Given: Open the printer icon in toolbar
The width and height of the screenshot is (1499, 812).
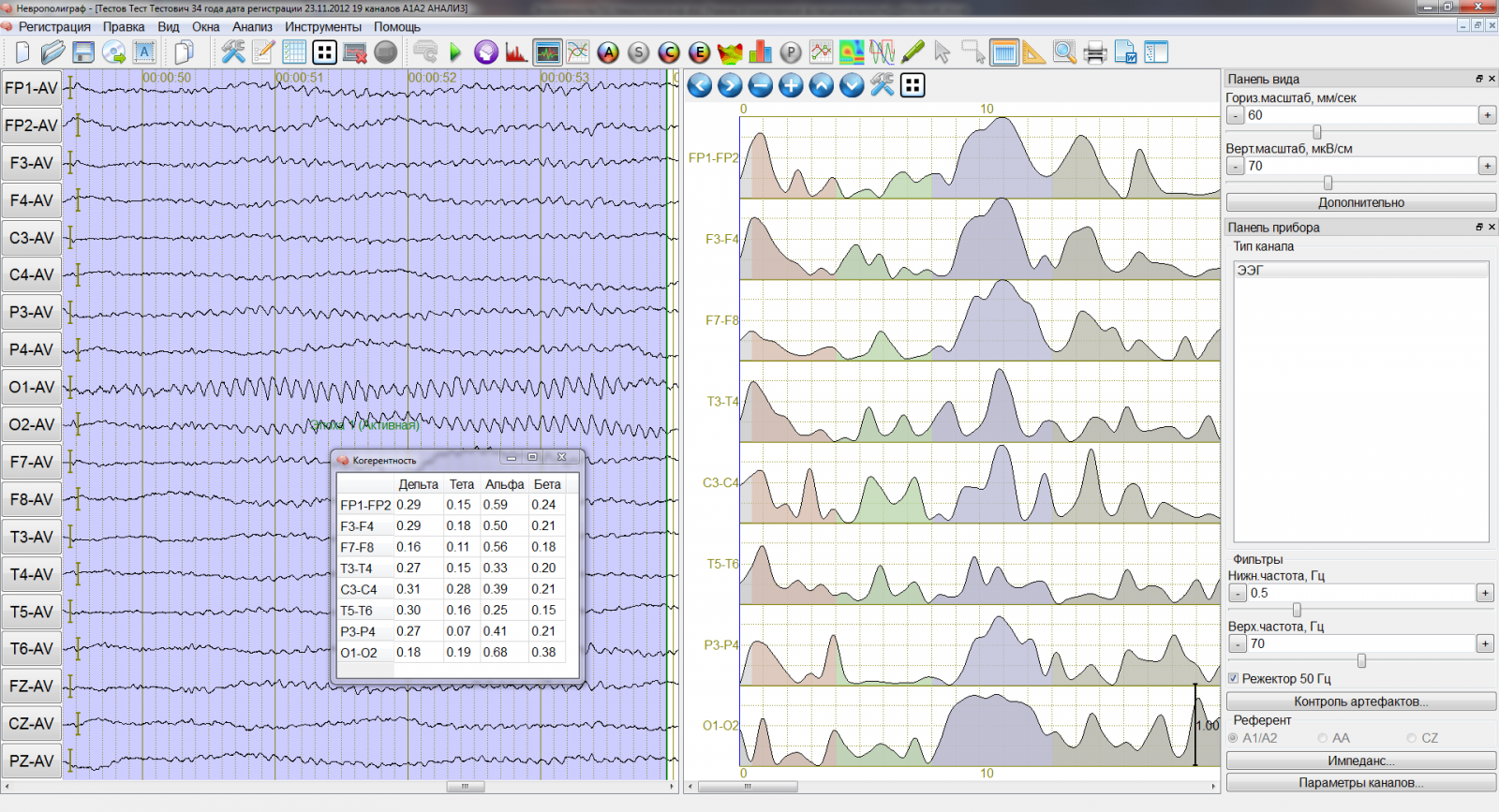Looking at the screenshot, I should coord(1094,52).
